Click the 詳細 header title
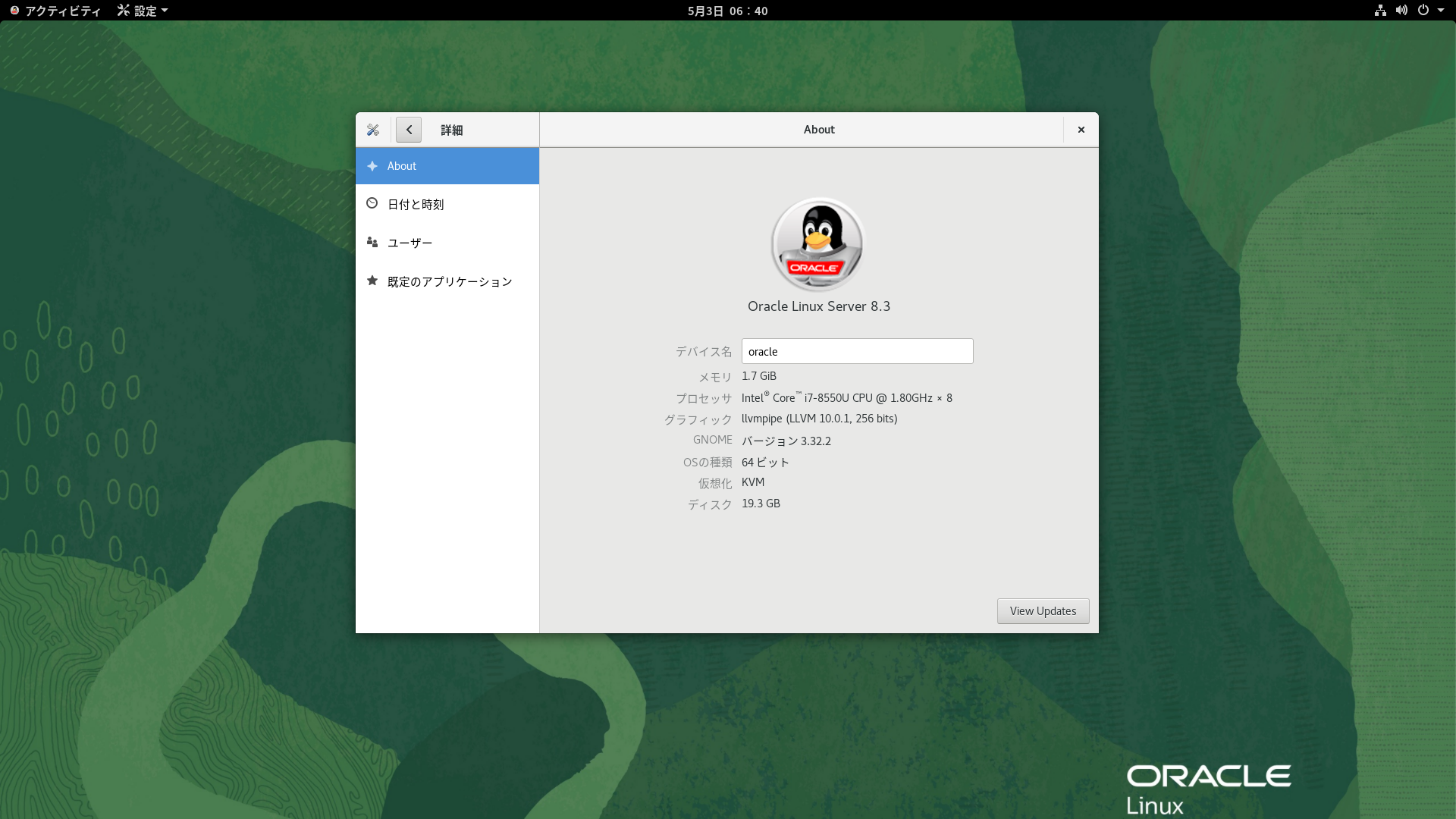The height and width of the screenshot is (819, 1456). tap(452, 130)
